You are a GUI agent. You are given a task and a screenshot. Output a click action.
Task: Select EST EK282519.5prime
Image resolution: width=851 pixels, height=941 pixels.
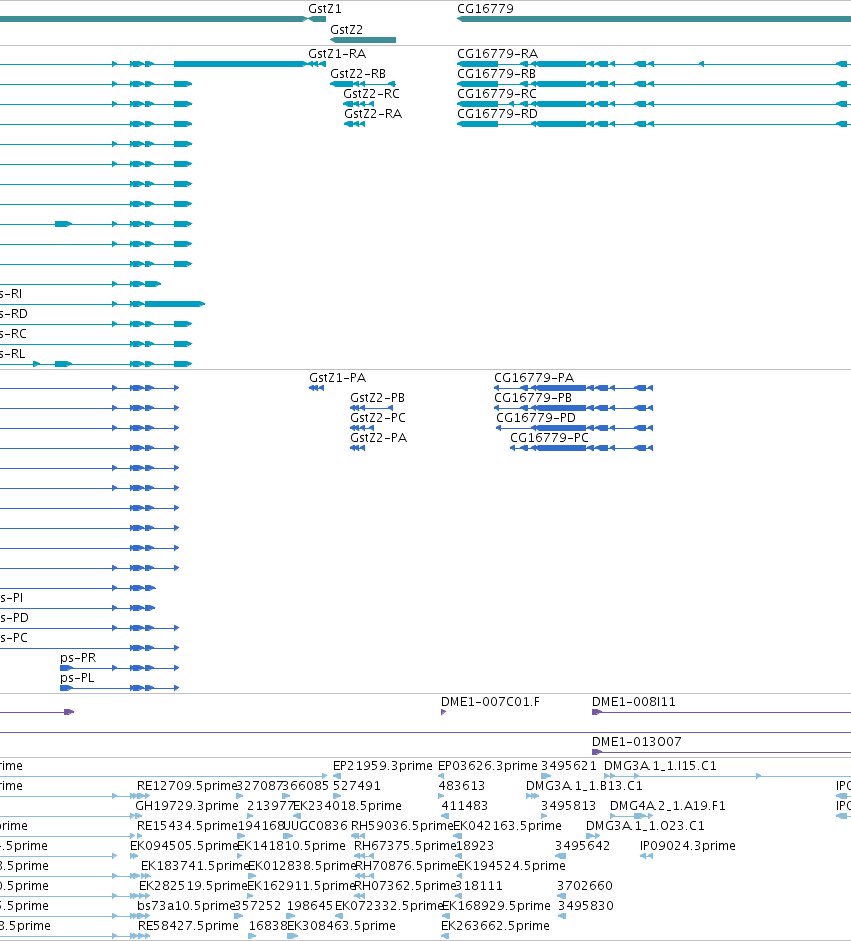[193, 886]
